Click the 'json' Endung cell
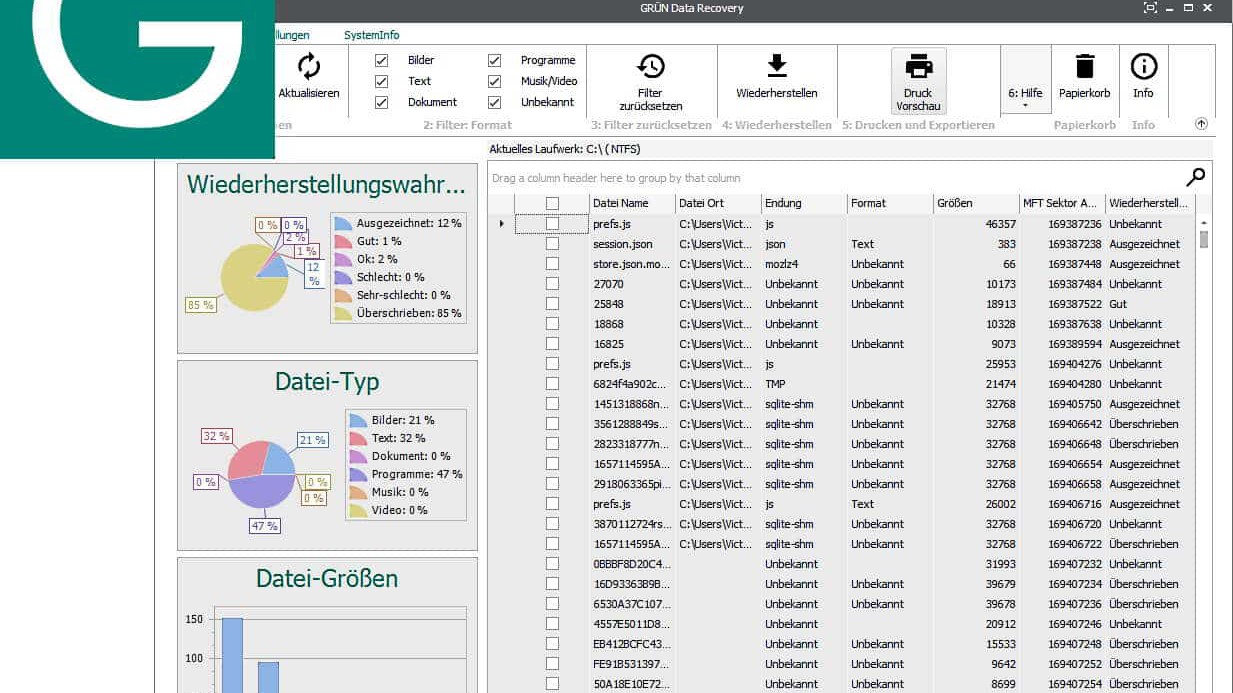This screenshot has width=1233, height=693. [804, 244]
